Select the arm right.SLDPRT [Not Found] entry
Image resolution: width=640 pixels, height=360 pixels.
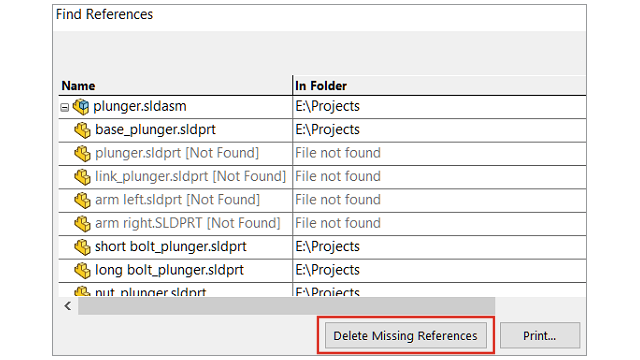pyautogui.click(x=188, y=223)
